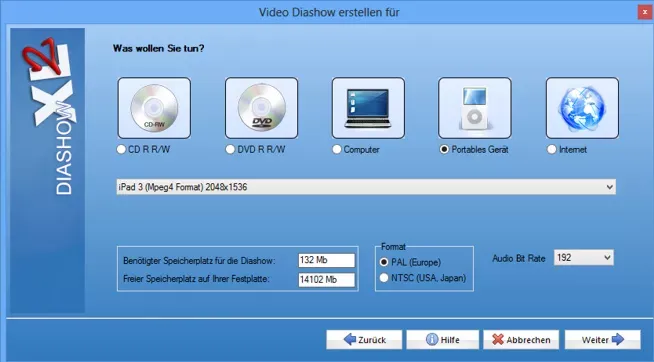Go back with the Zurück button
Image resolution: width=654 pixels, height=362 pixels.
click(364, 340)
